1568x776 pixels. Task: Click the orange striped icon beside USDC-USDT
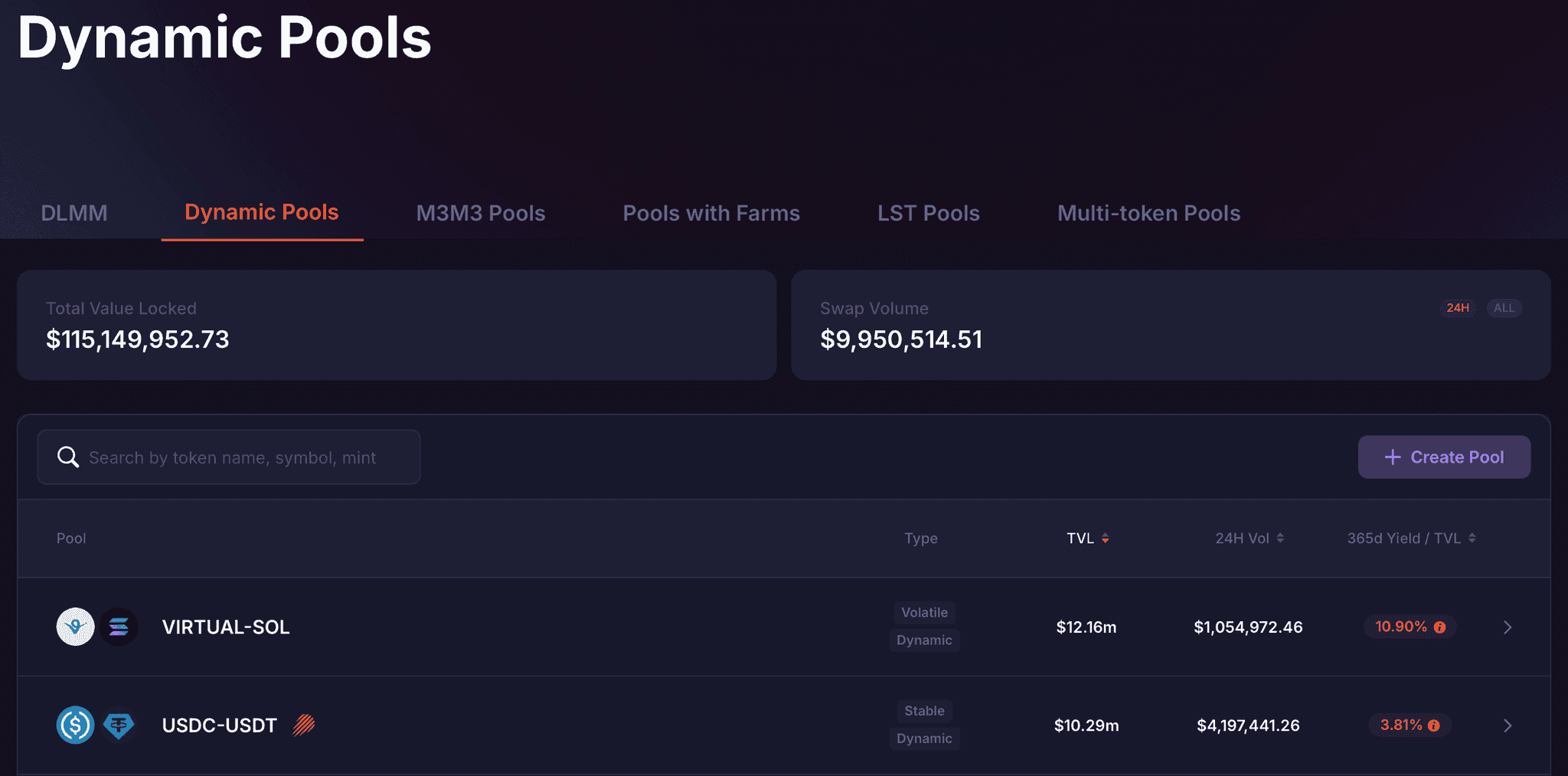coord(304,725)
